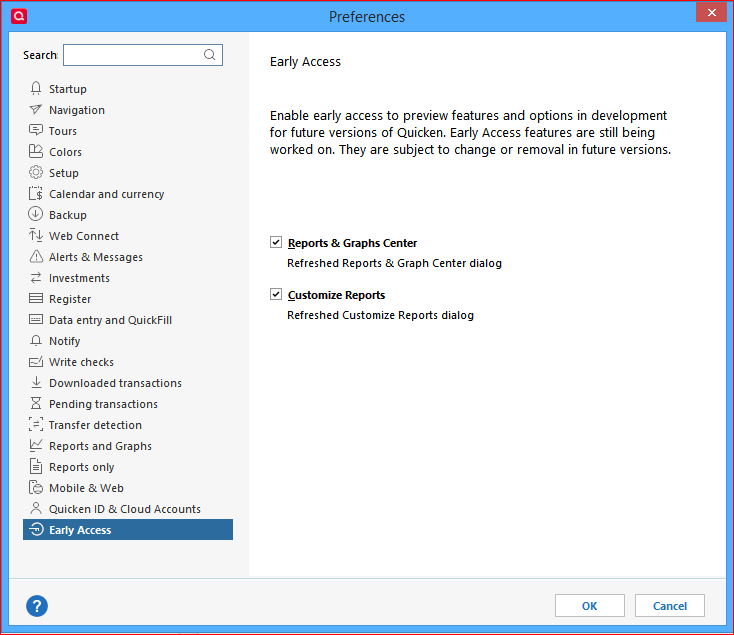Click the Write checks label
The width and height of the screenshot is (734, 635).
coord(81,362)
